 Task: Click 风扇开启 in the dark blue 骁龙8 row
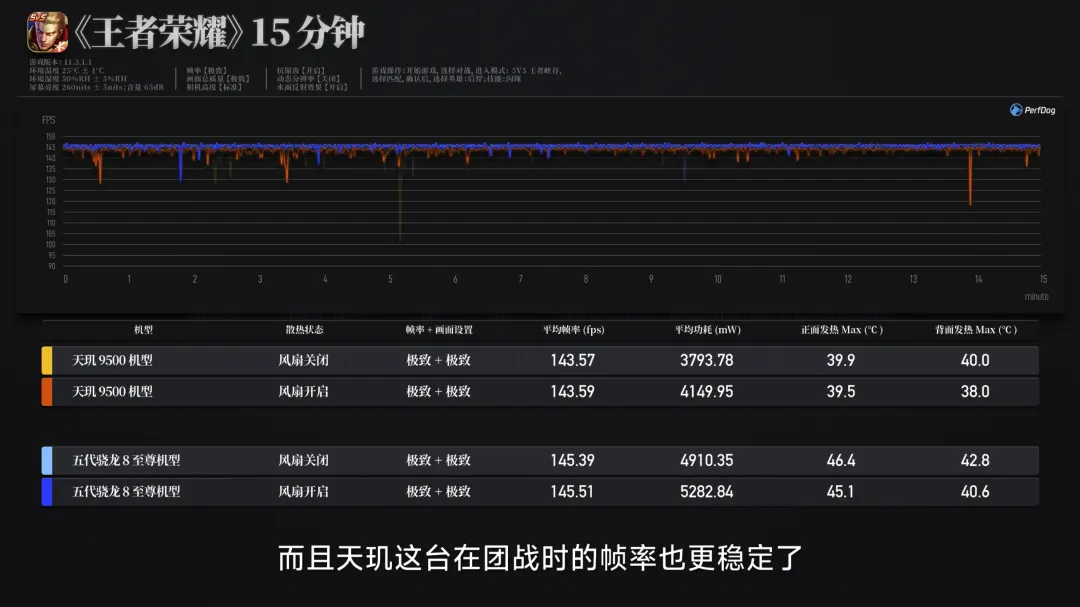click(304, 492)
